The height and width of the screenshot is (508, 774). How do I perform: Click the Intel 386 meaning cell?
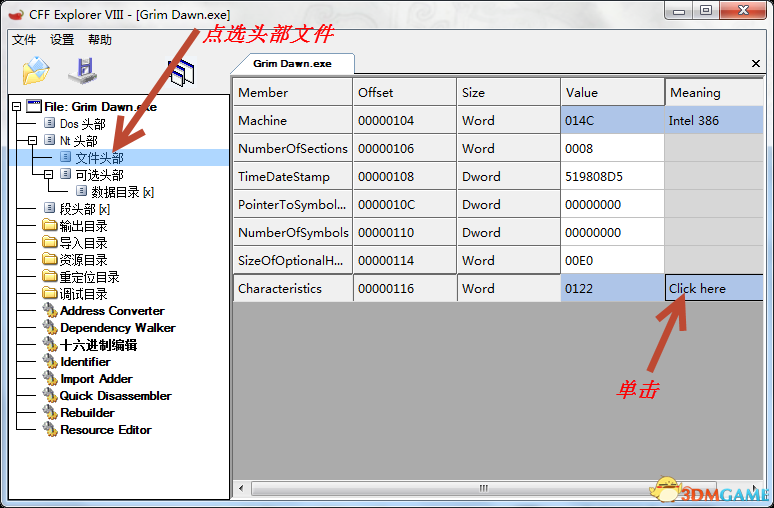point(714,120)
